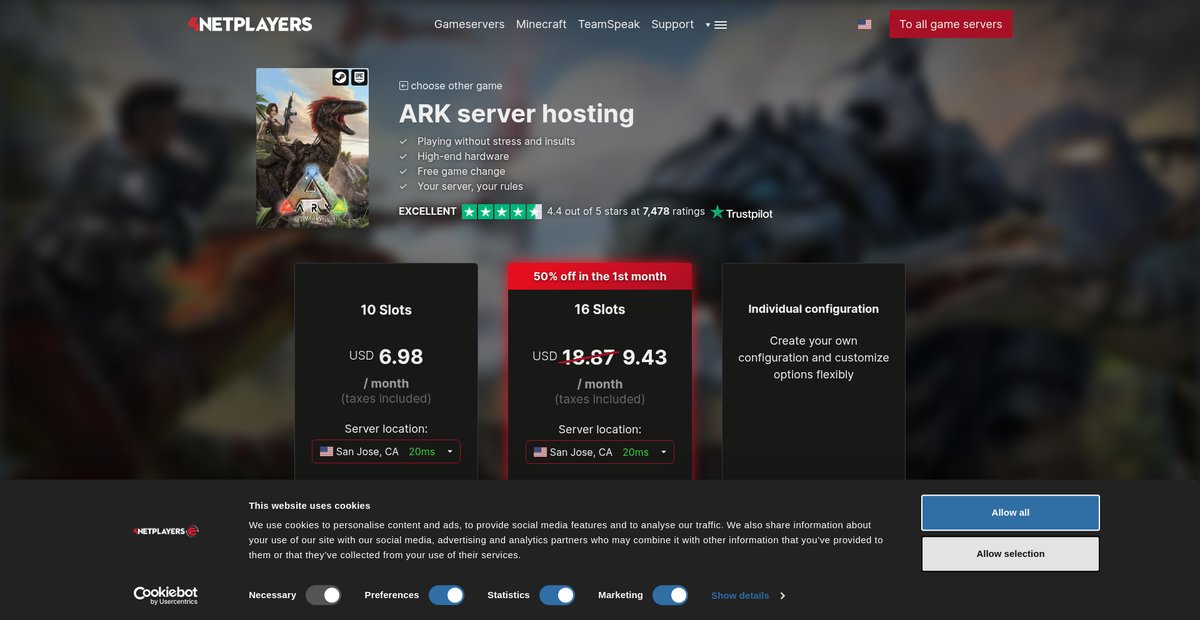Click the Trustpilot logo
The height and width of the screenshot is (620, 1200).
(742, 212)
